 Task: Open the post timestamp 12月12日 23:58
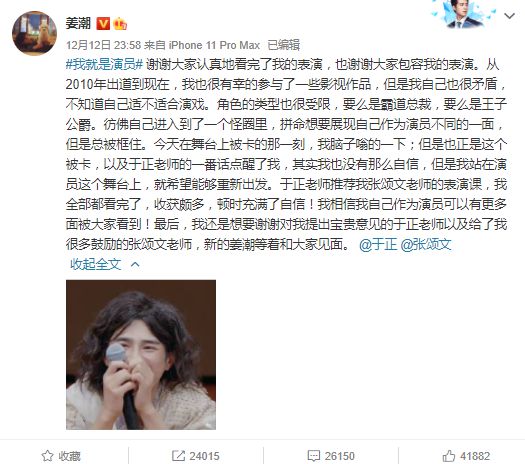(103, 45)
